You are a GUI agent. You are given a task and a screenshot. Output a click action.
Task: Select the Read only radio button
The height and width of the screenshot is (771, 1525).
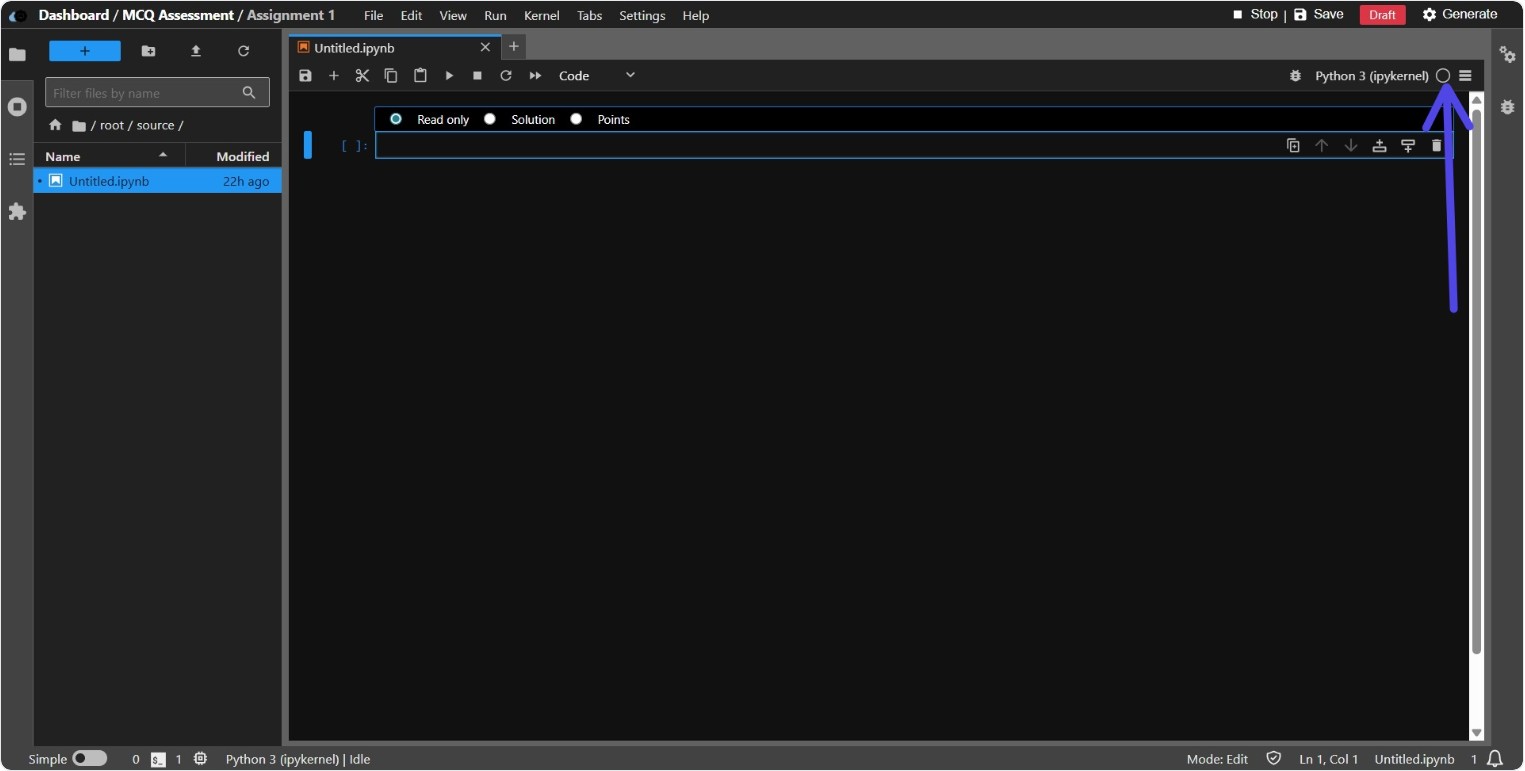pyautogui.click(x=396, y=118)
